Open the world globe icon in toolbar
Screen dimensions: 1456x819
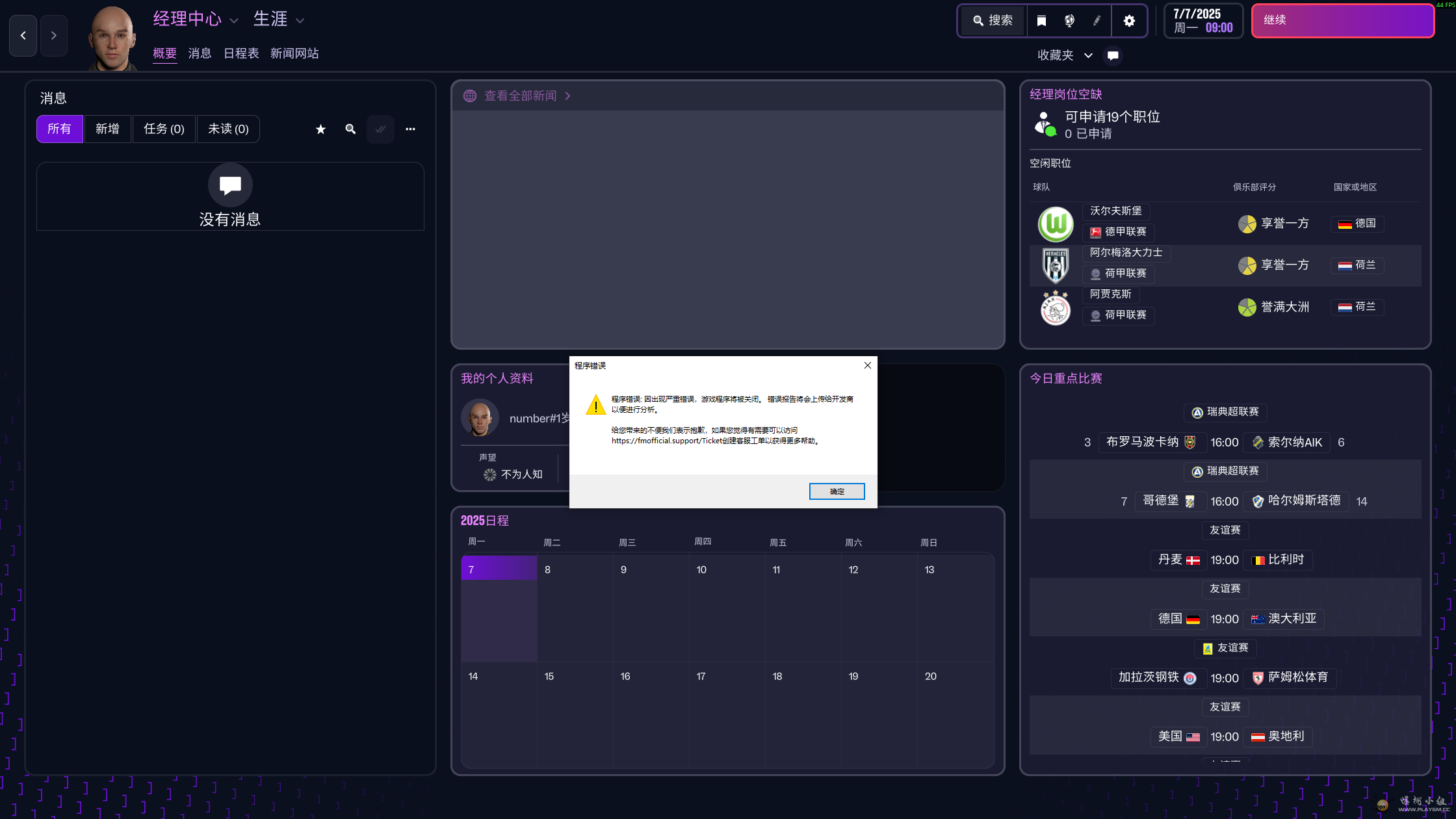[1069, 21]
